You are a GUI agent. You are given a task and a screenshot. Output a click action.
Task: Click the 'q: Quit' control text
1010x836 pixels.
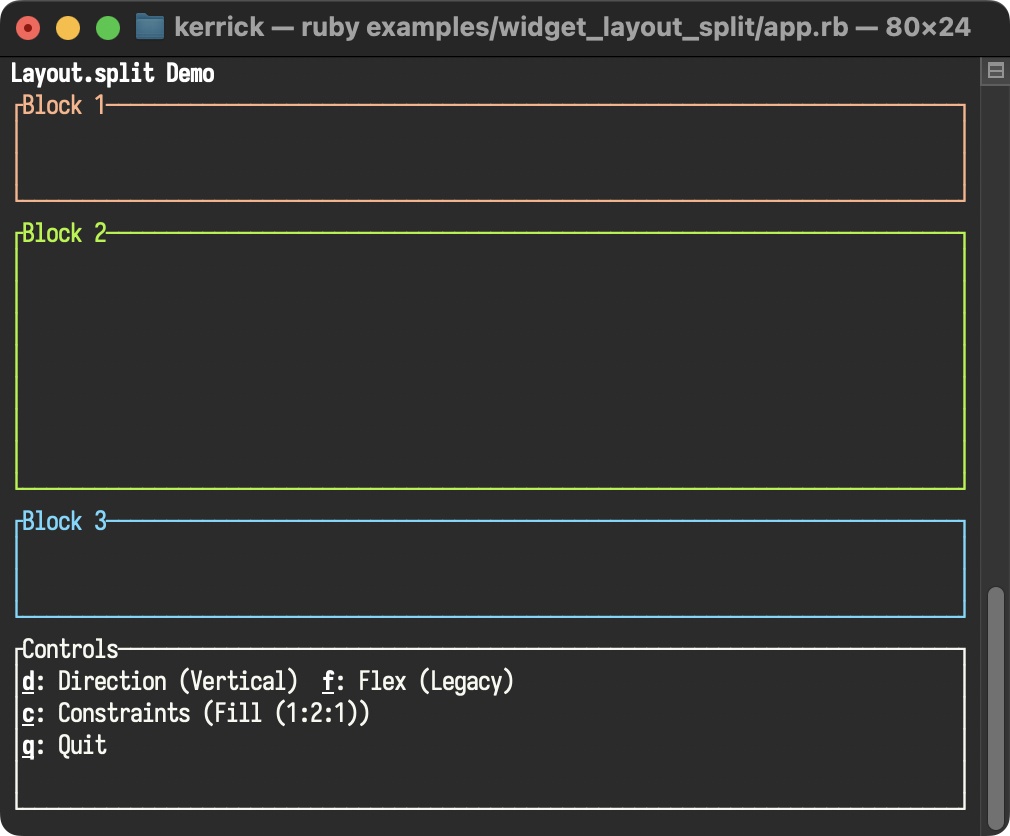(64, 745)
